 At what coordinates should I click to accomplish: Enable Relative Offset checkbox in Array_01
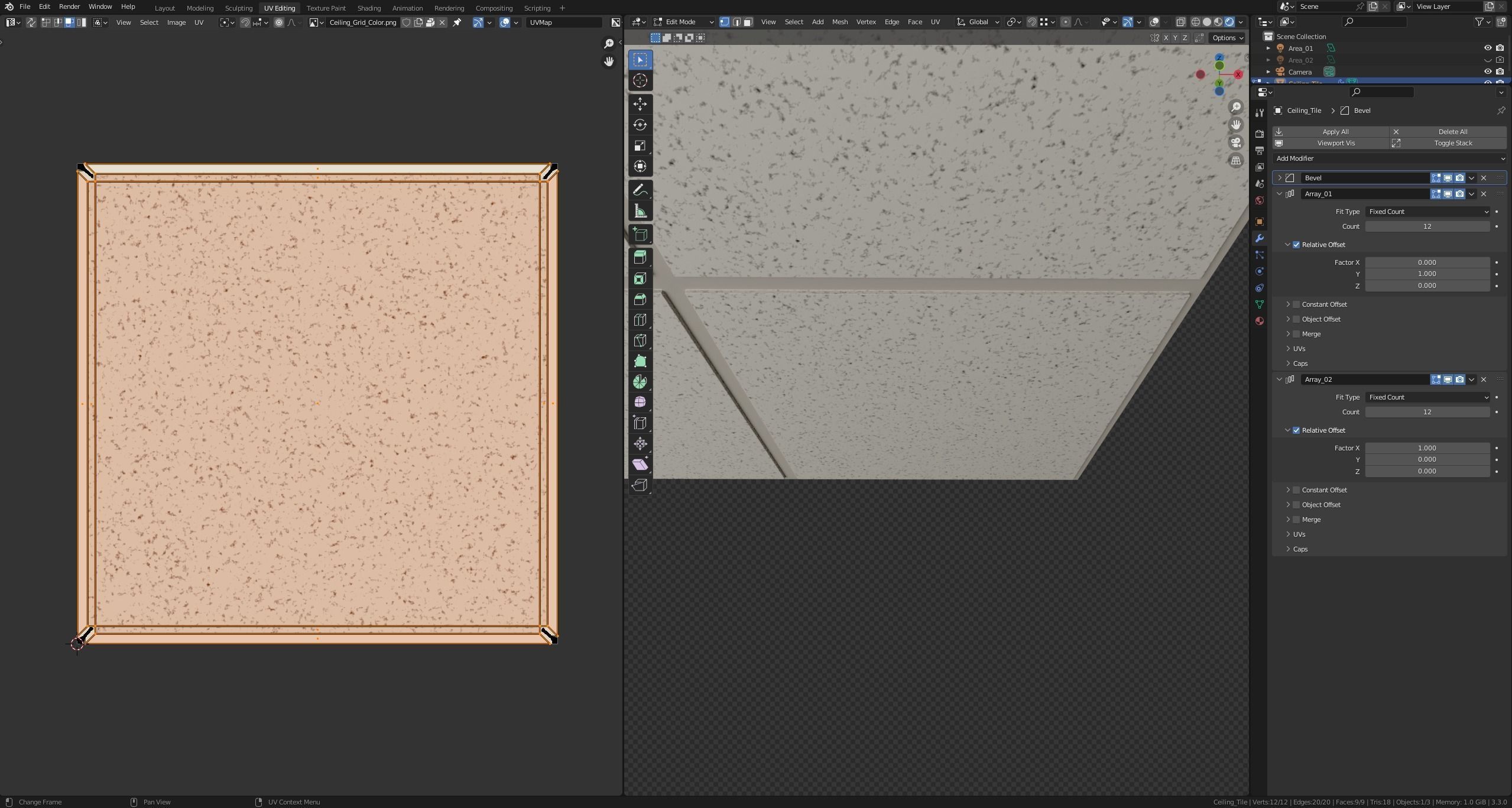[1296, 245]
